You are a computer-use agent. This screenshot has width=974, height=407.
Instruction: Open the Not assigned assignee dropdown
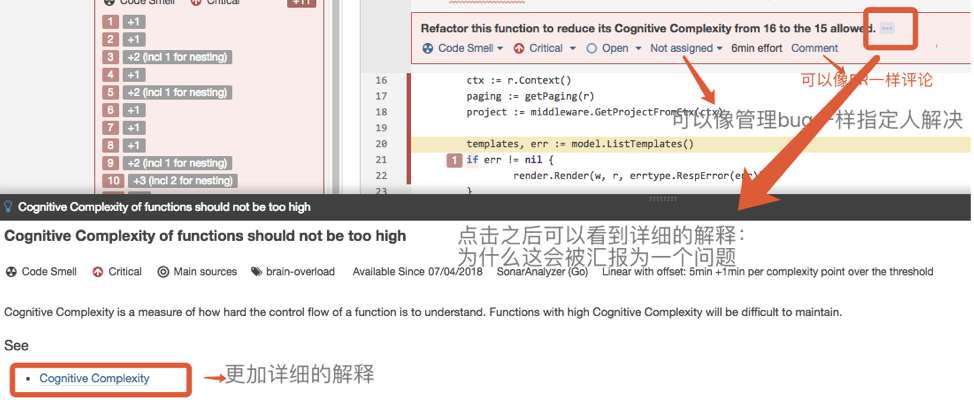coord(686,48)
